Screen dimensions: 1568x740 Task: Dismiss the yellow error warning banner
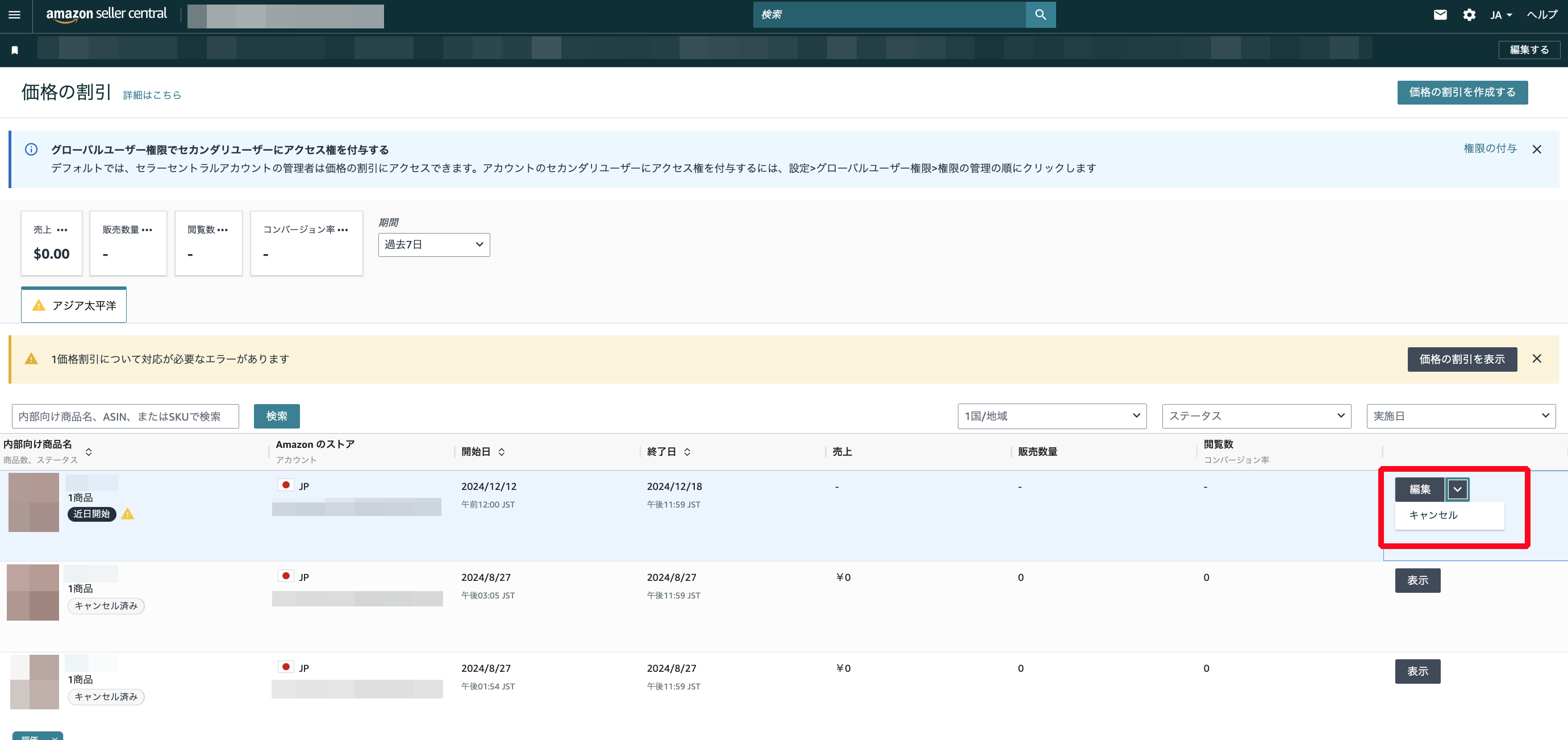(1536, 359)
